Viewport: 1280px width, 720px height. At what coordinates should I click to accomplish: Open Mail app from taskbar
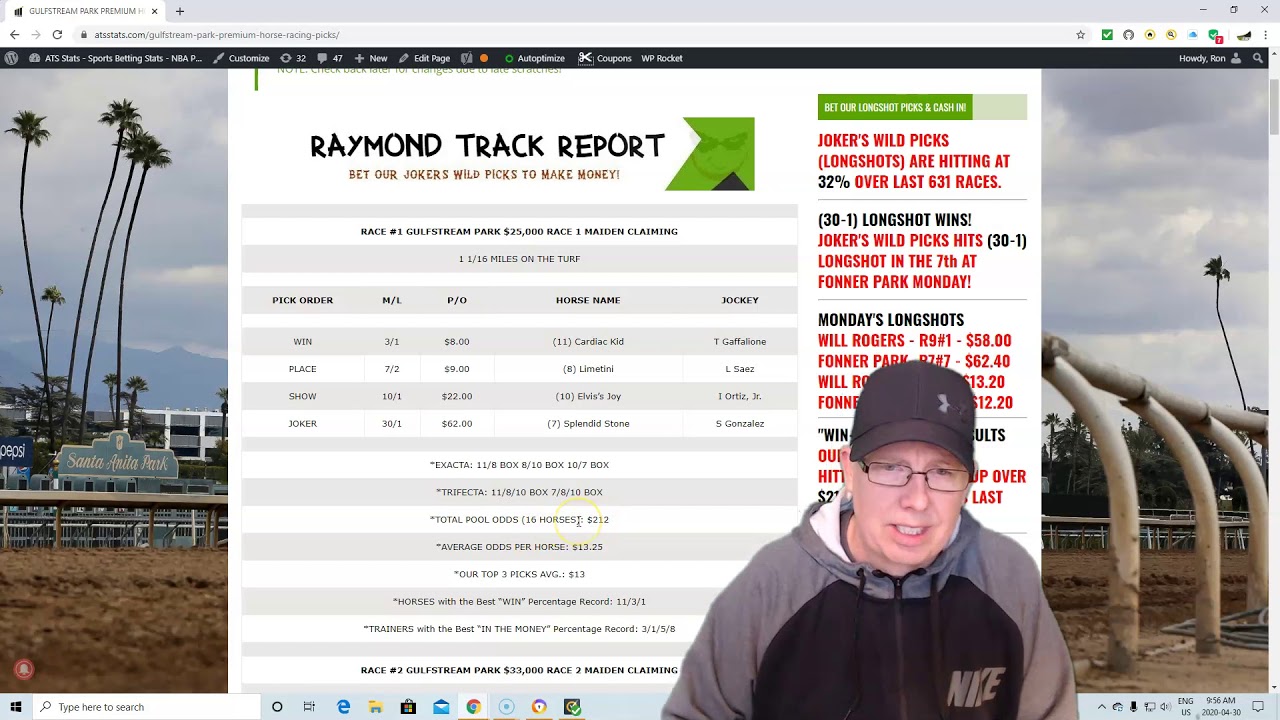[x=441, y=707]
